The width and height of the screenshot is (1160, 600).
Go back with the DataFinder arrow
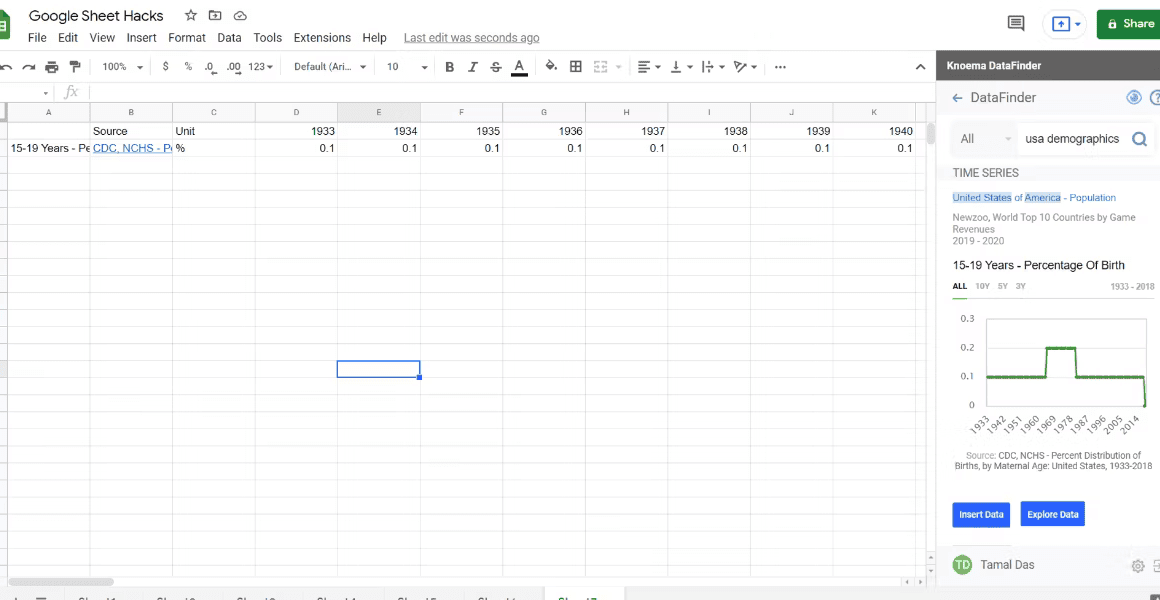point(957,98)
